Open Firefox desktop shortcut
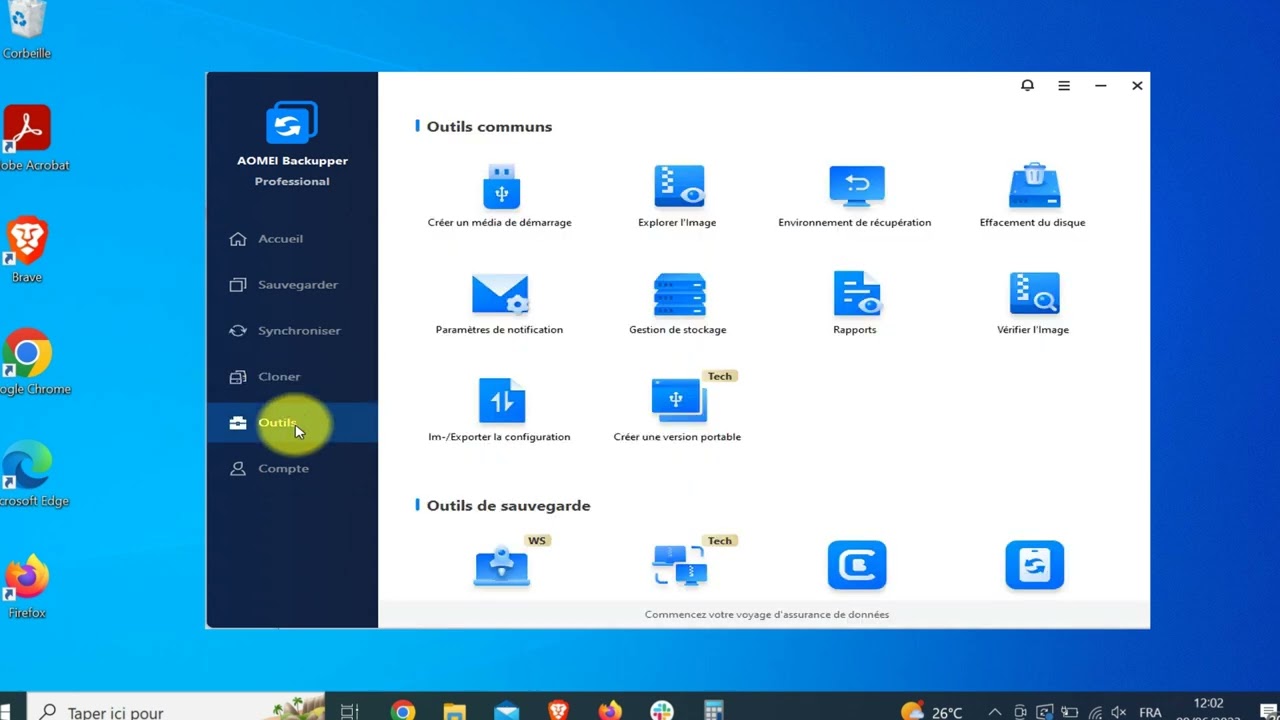The width and height of the screenshot is (1280, 720). [27, 586]
